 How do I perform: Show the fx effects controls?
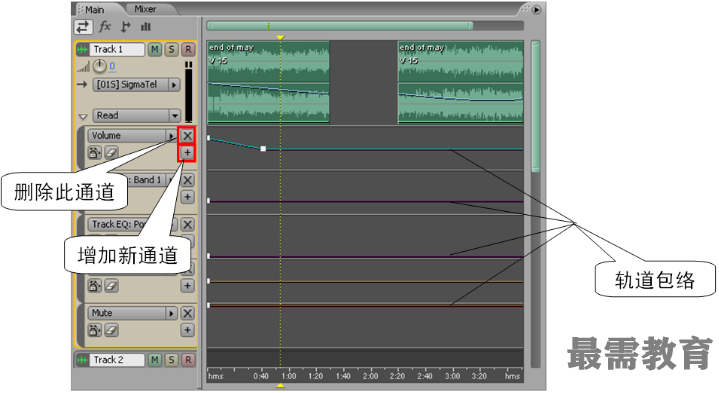(x=105, y=27)
